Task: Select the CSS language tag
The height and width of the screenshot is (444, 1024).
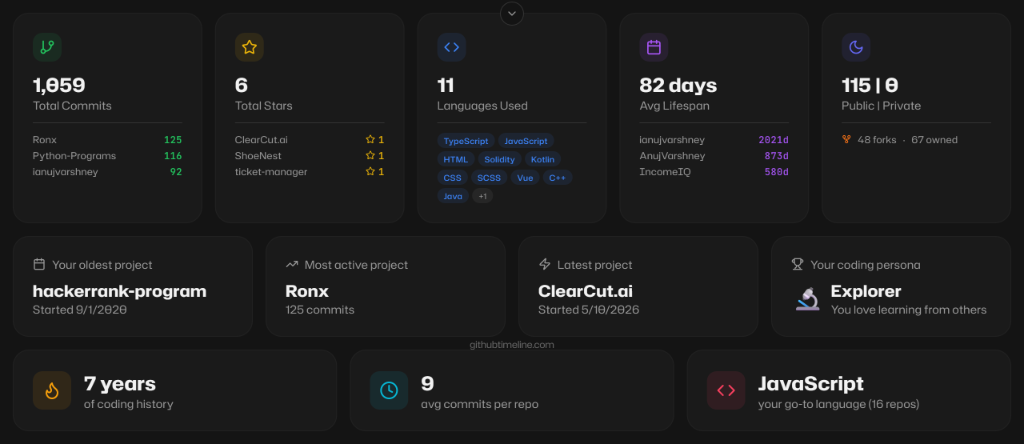Action: tap(452, 178)
